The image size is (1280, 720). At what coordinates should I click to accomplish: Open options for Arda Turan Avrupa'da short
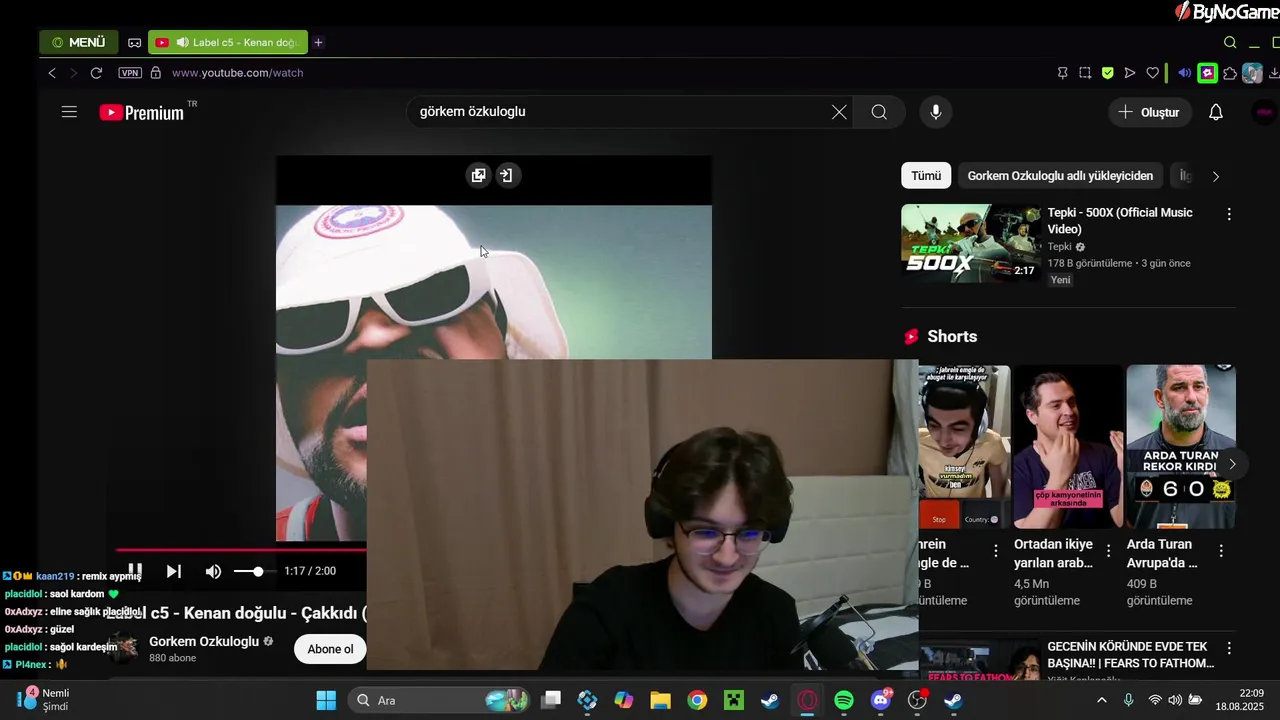pyautogui.click(x=1221, y=551)
